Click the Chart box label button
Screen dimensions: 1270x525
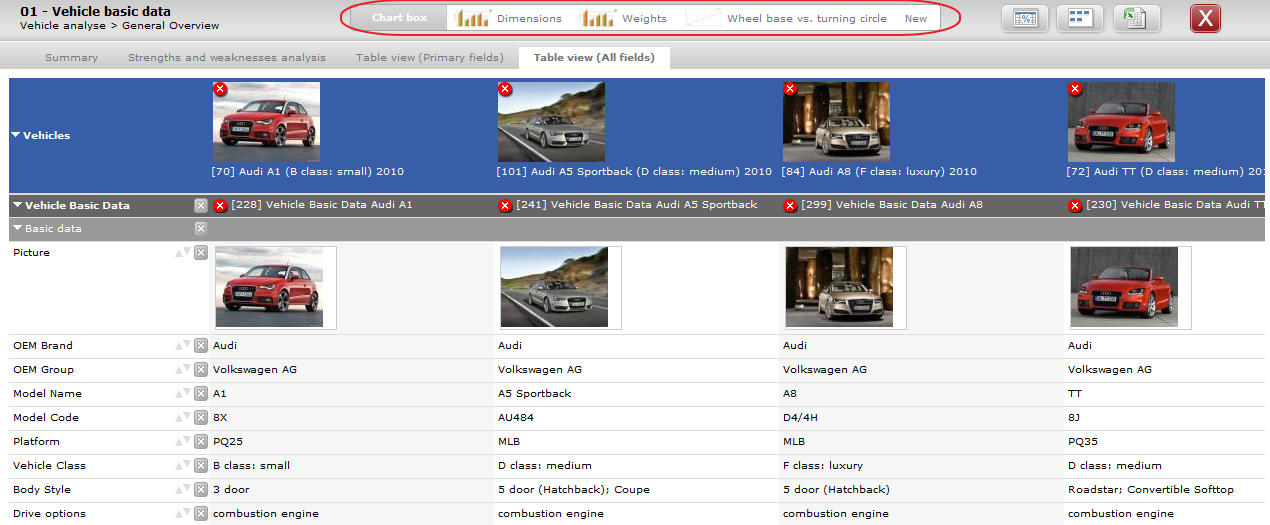(399, 18)
